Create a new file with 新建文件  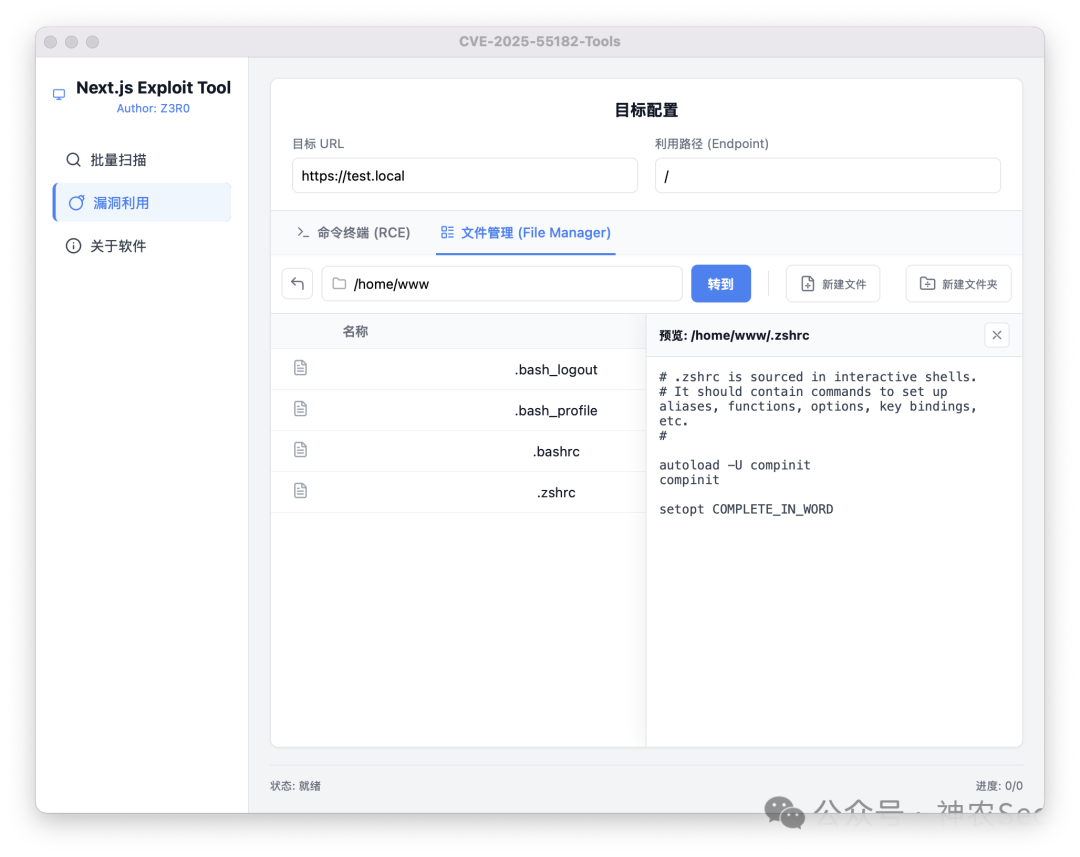[x=833, y=284]
